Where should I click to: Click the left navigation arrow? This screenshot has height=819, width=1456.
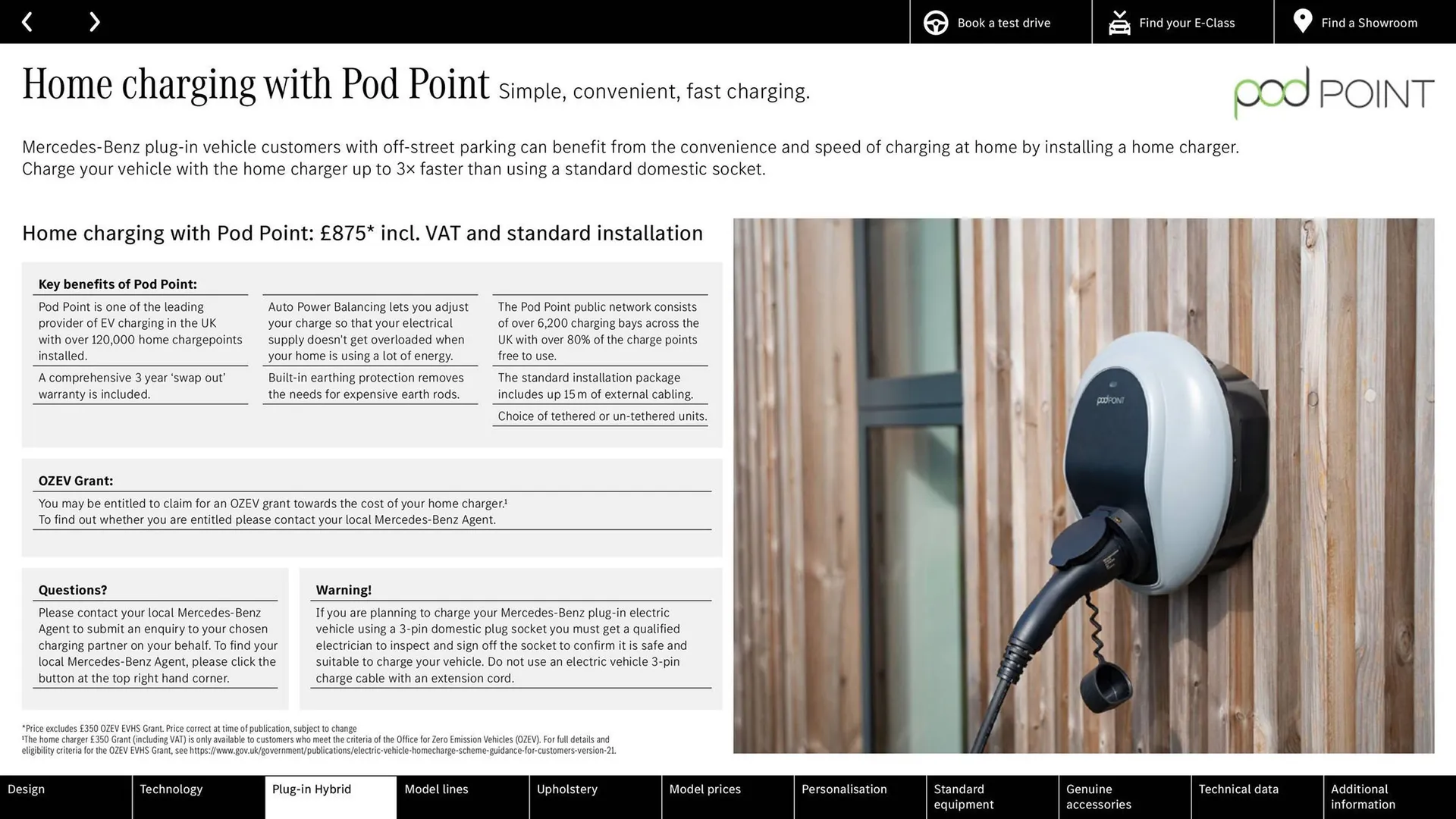point(27,21)
